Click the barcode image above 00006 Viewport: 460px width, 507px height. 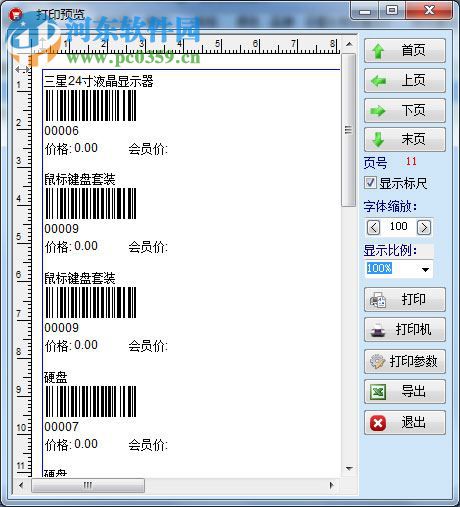91,106
